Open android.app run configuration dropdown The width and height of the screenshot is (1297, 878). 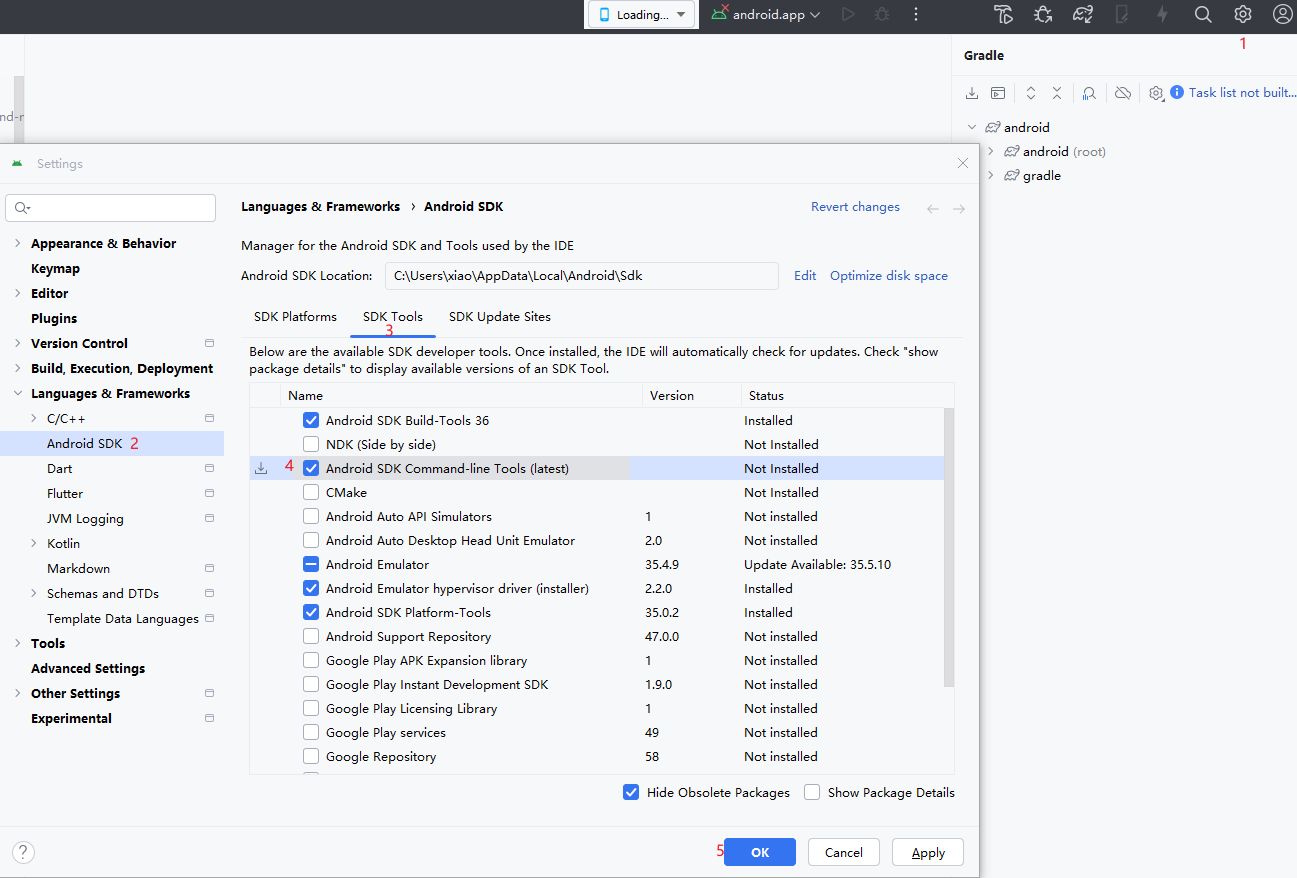click(766, 14)
